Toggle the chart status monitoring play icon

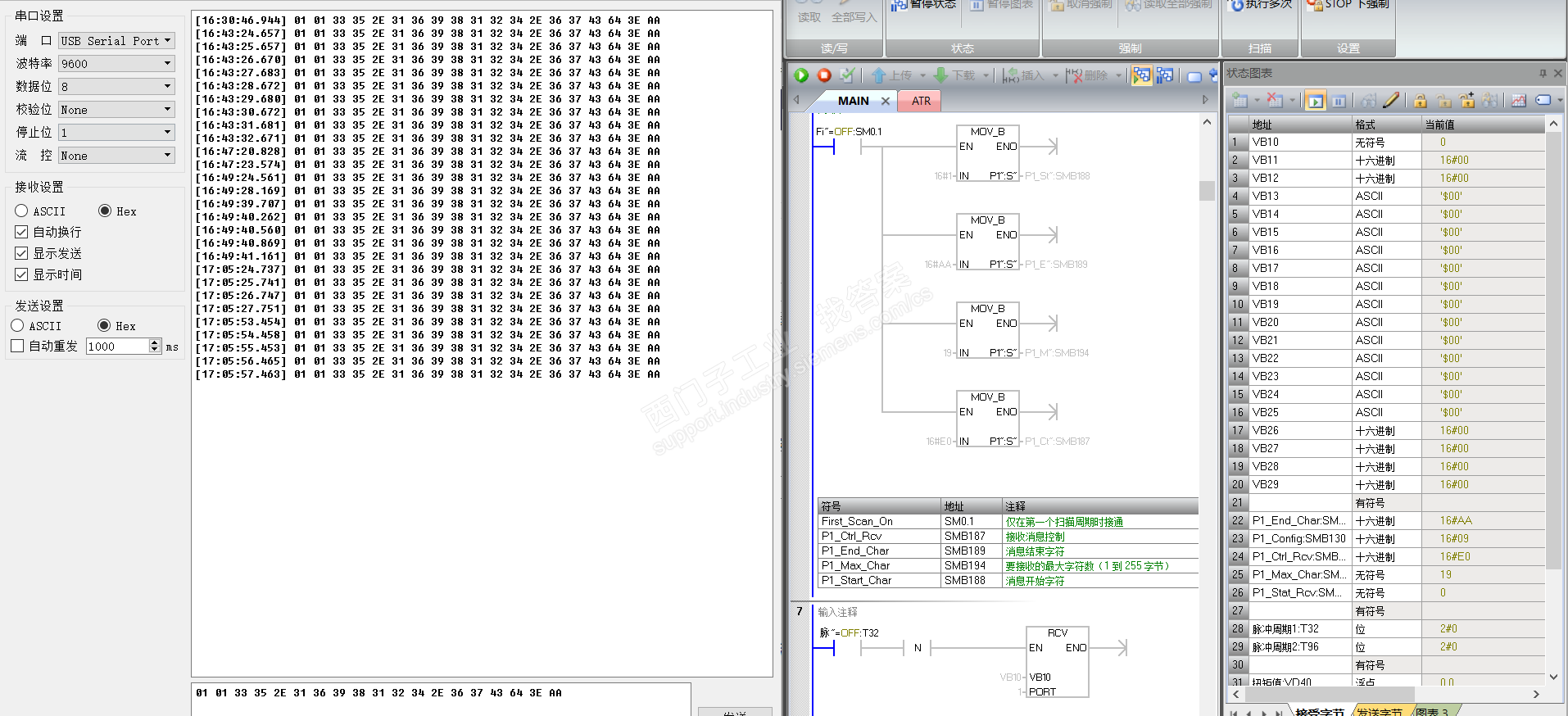point(1315,101)
